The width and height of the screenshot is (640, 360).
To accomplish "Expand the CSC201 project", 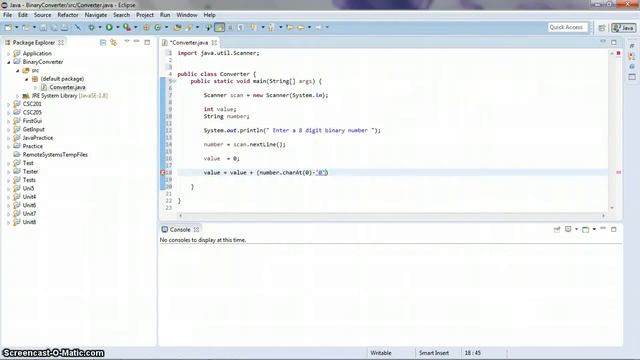I will [9, 104].
